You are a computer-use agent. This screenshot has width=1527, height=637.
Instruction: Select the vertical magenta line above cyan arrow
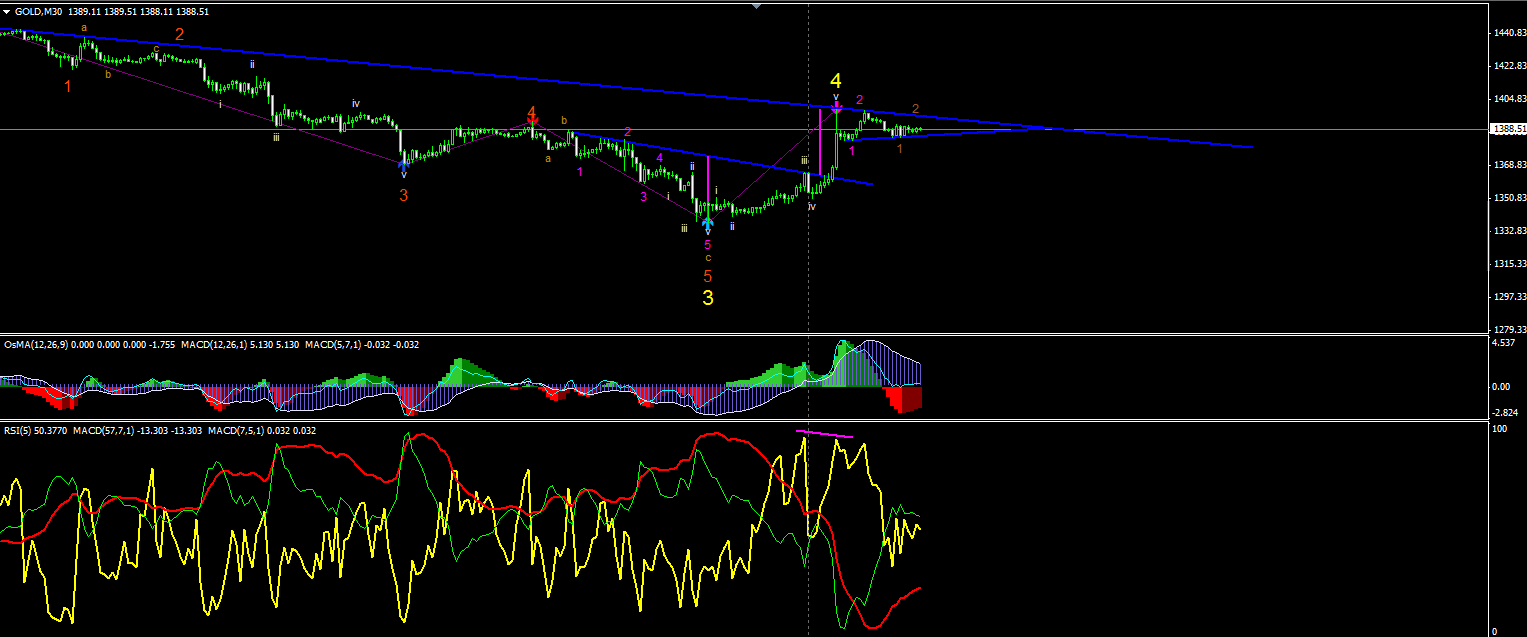708,186
